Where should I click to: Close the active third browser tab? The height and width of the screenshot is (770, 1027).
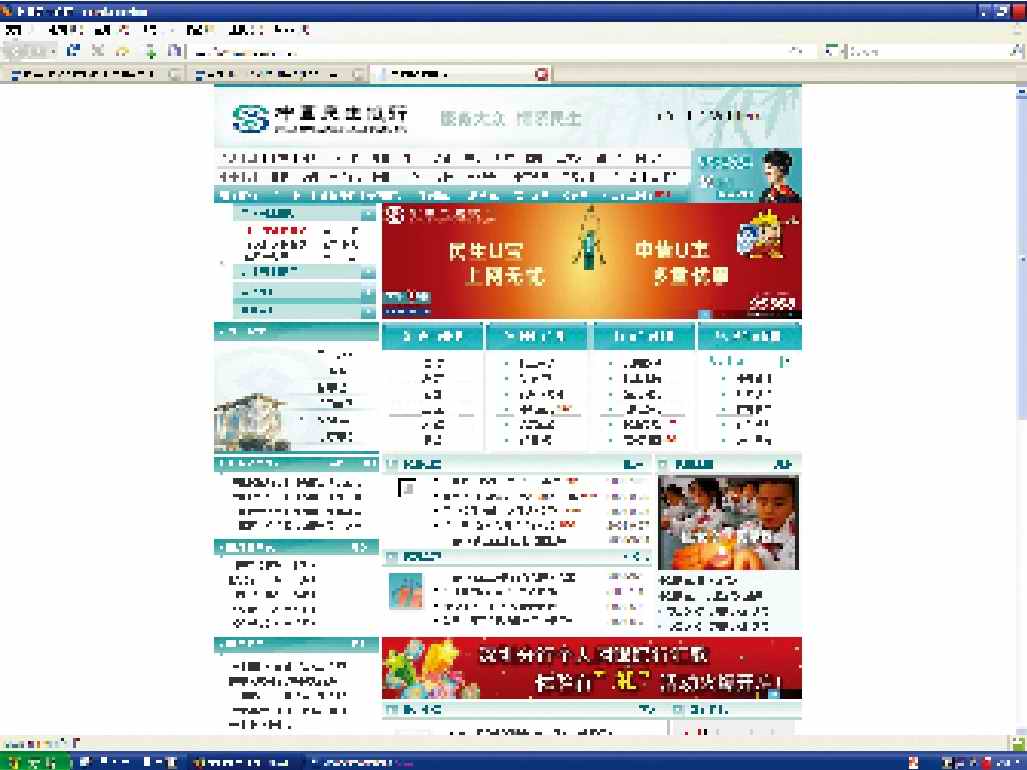[542, 74]
